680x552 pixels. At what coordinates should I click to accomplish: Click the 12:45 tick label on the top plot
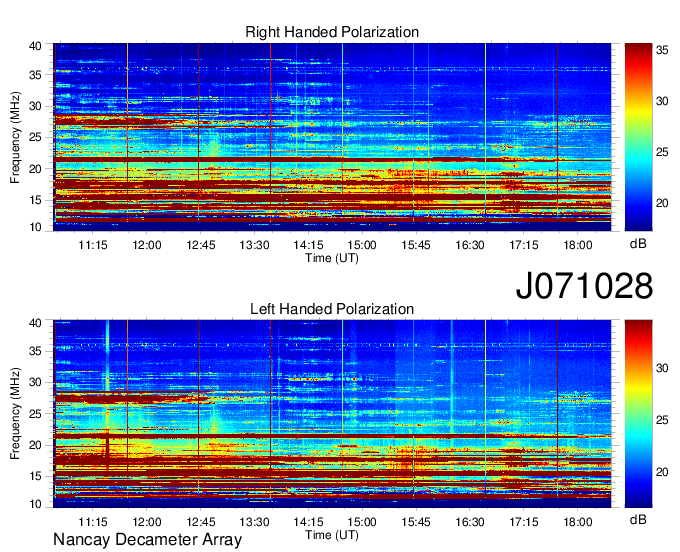201,245
